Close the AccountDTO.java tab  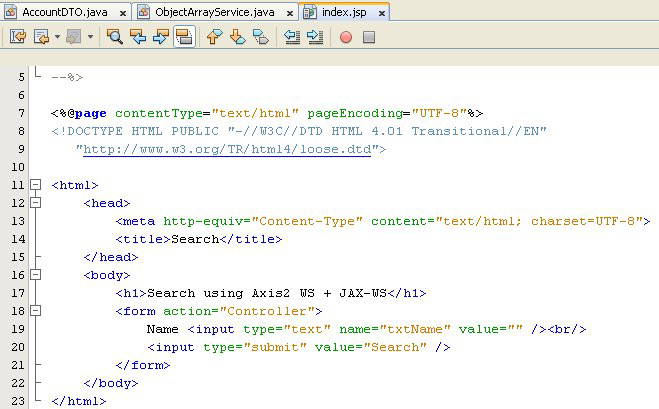tap(123, 13)
